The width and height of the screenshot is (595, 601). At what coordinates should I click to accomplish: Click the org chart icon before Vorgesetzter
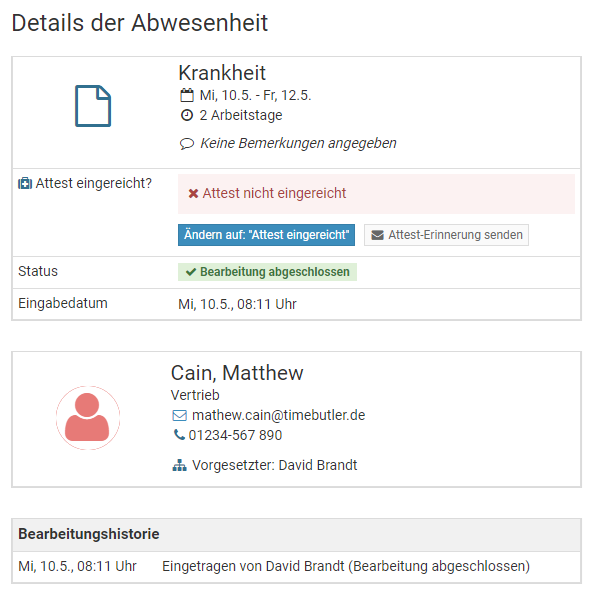179,465
